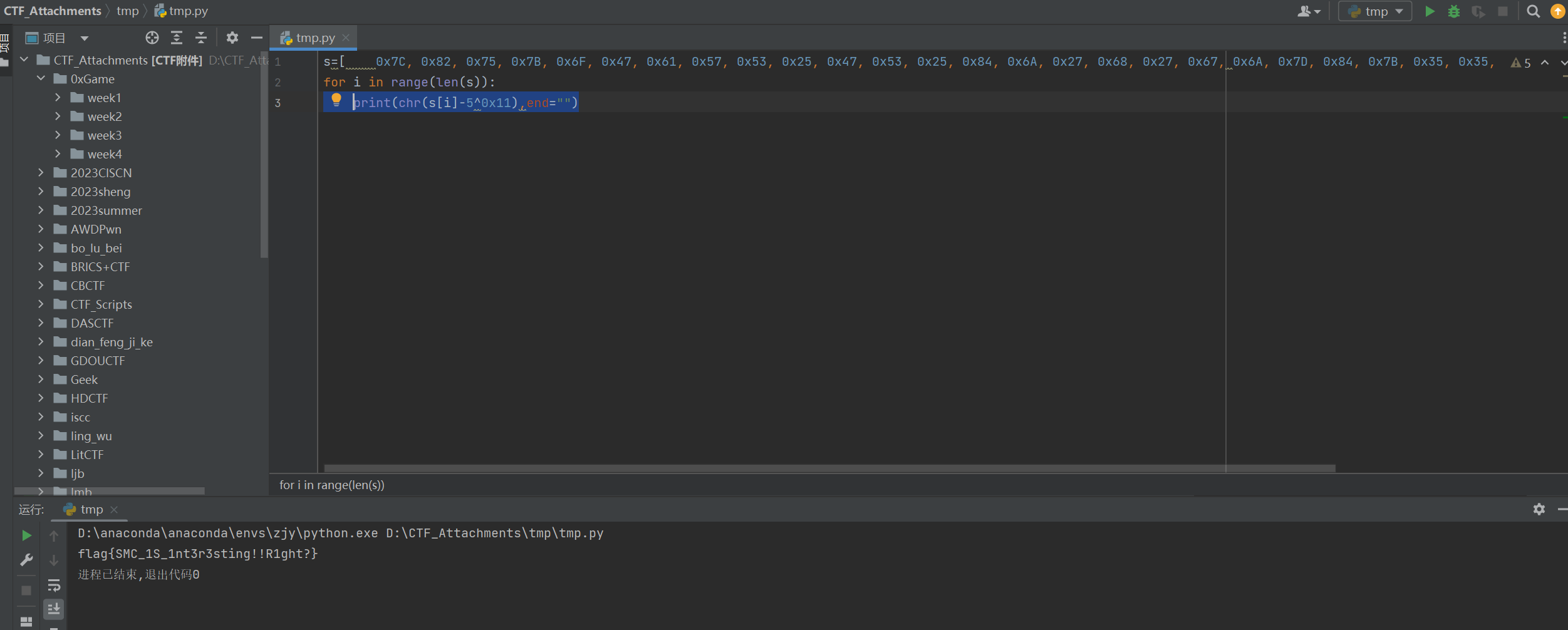
Task: Open project panel settings gear
Action: pos(232,38)
